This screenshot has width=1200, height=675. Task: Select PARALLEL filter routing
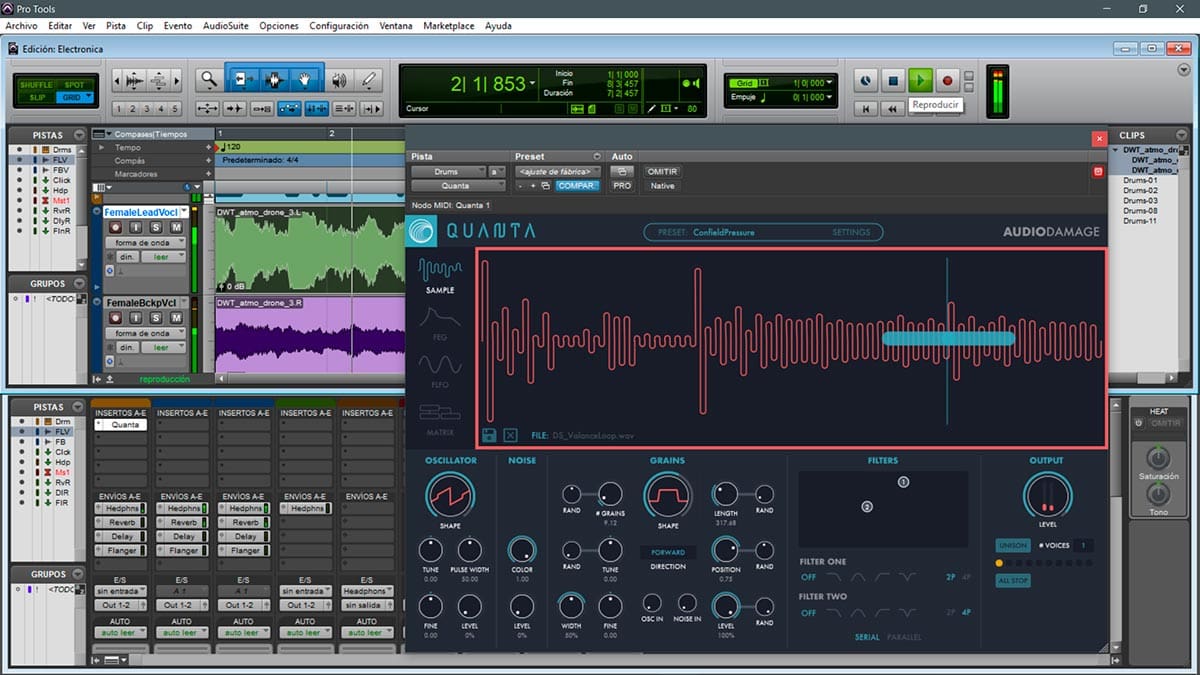[904, 637]
